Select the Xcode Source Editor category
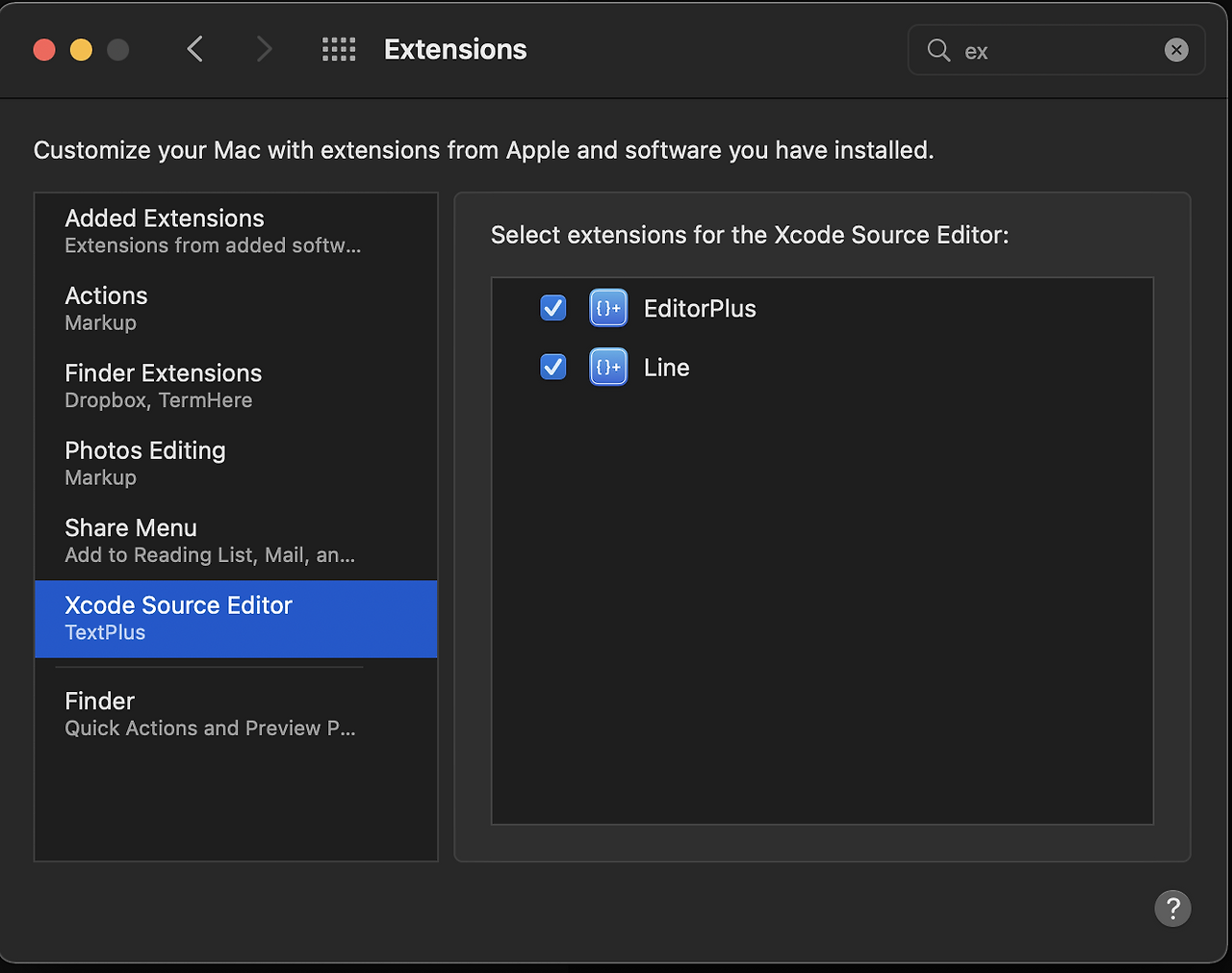The height and width of the screenshot is (973, 1232). click(x=179, y=617)
